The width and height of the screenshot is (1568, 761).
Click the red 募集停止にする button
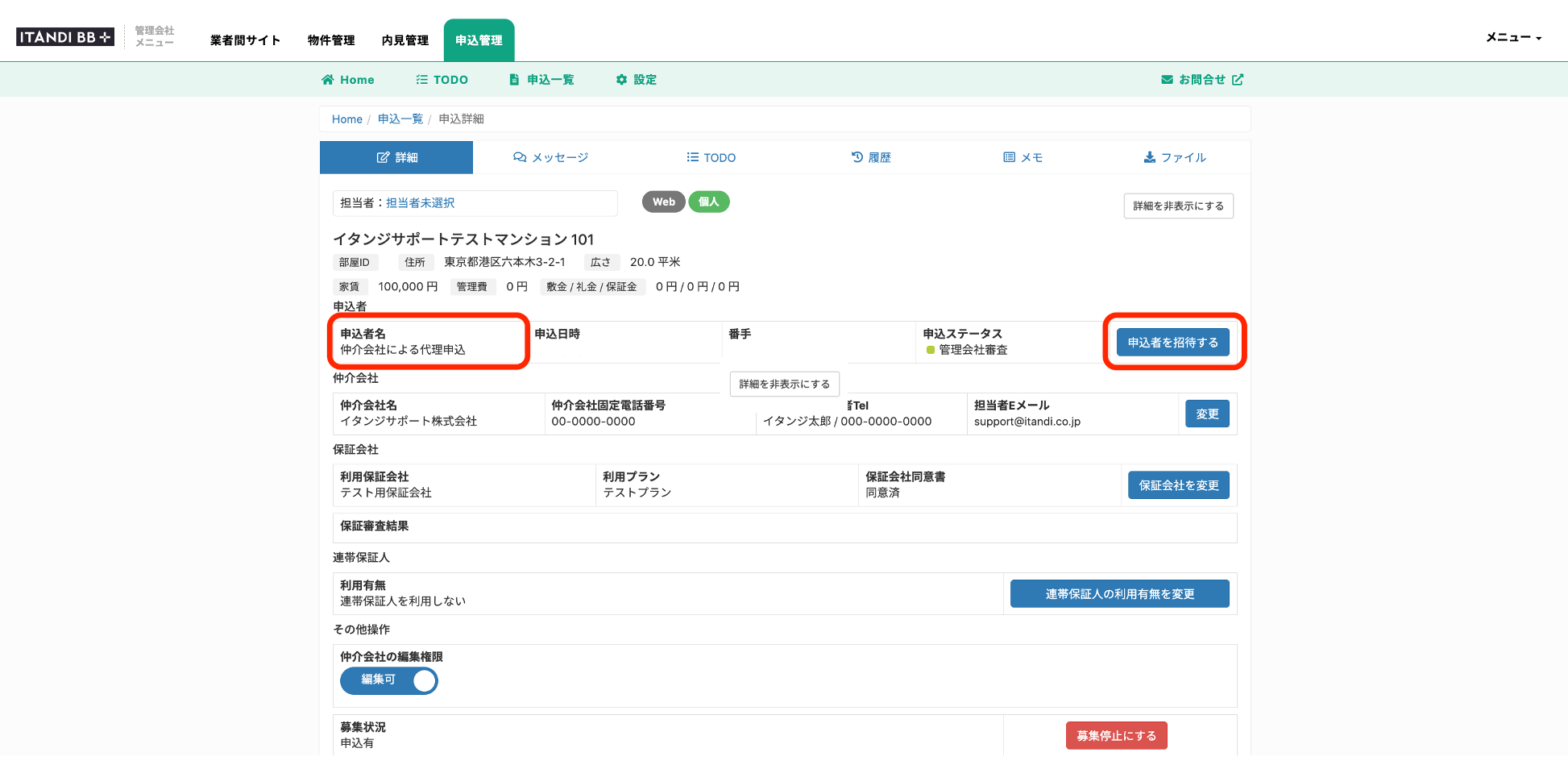point(1116,735)
